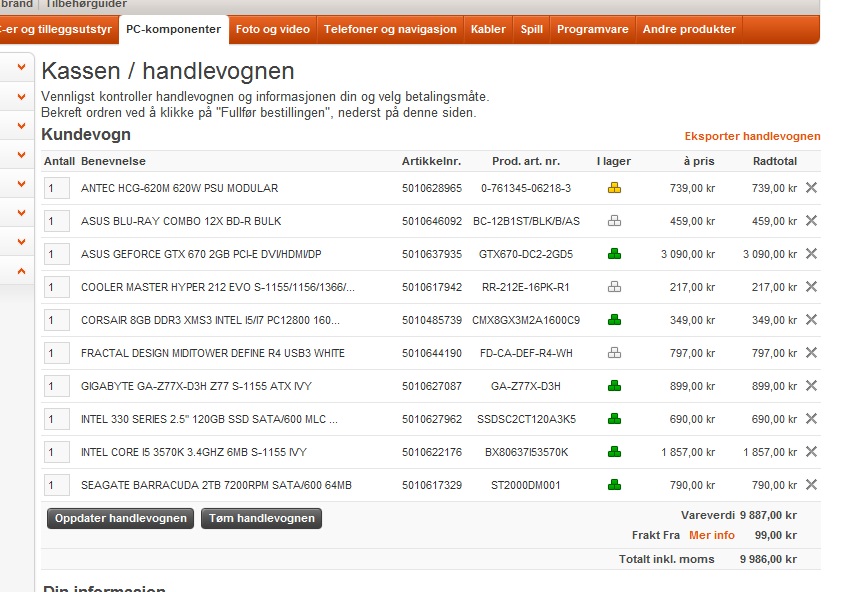Remove FRACTAL DESIGN MIDITOWER row

click(811, 353)
